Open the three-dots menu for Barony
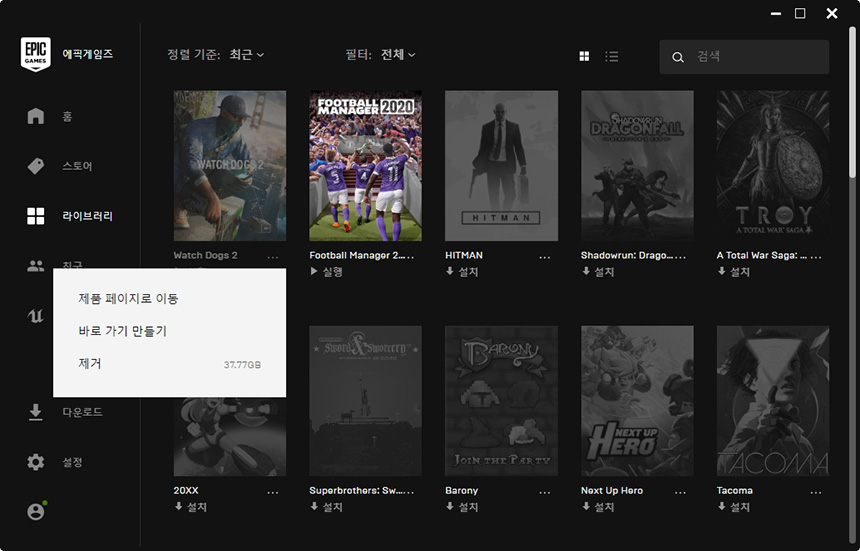The height and width of the screenshot is (551, 860). [544, 492]
